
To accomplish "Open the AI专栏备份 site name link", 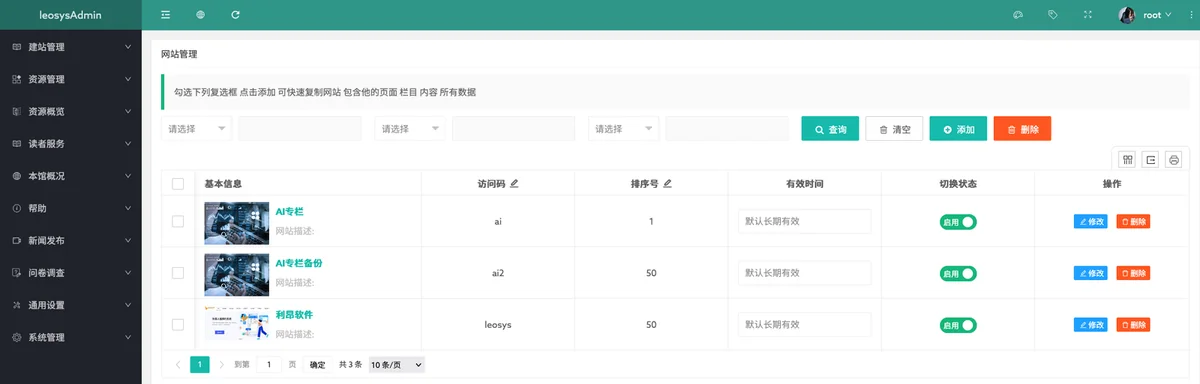I will 299,263.
